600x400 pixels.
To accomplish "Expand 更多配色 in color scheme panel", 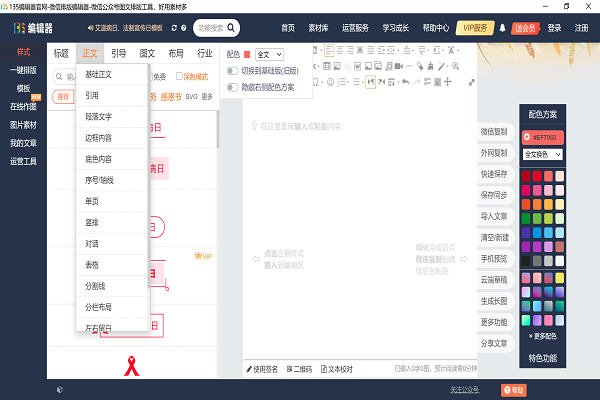I will click(x=543, y=335).
